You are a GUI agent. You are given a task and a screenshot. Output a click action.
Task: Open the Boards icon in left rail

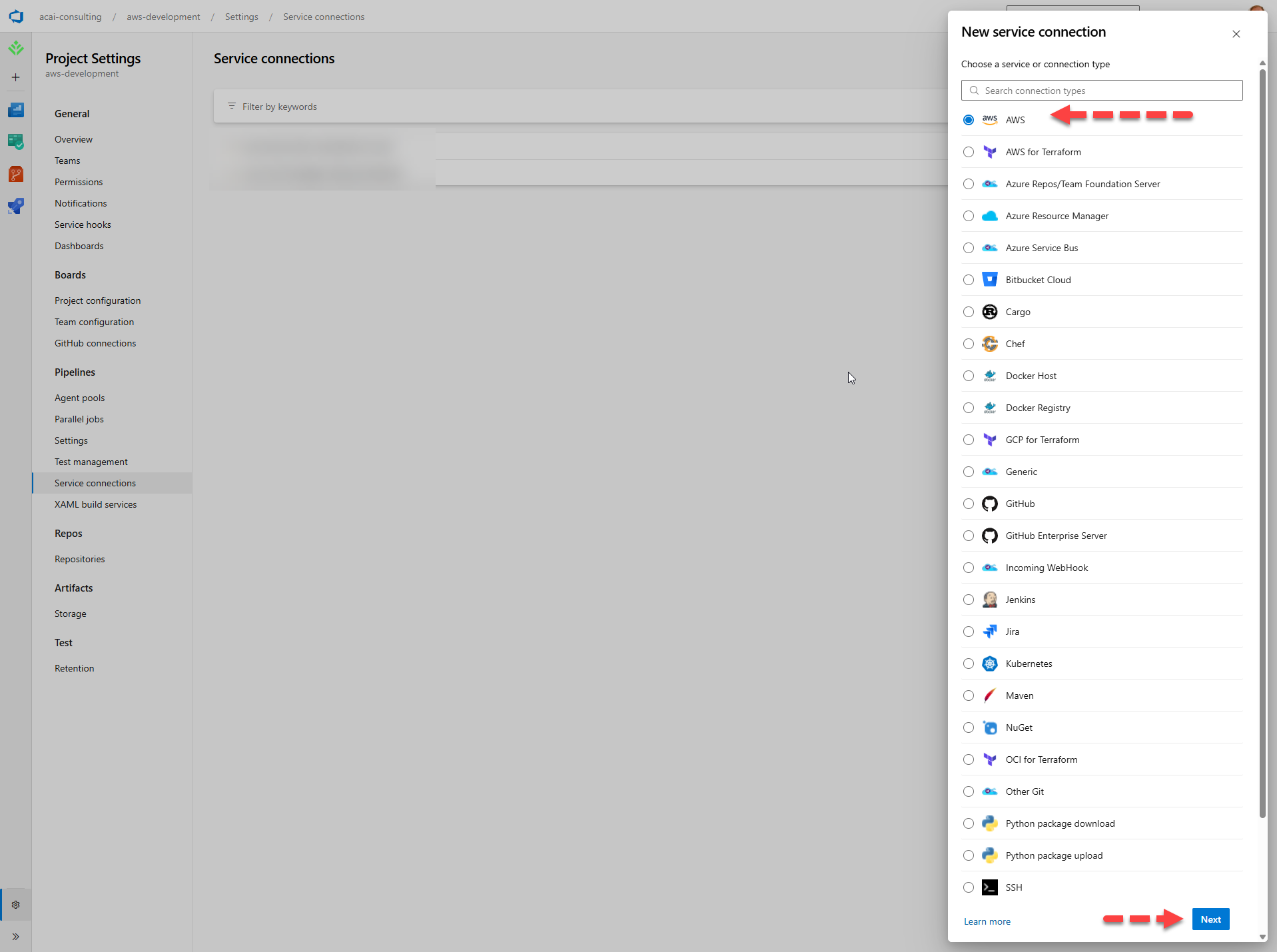[x=16, y=110]
